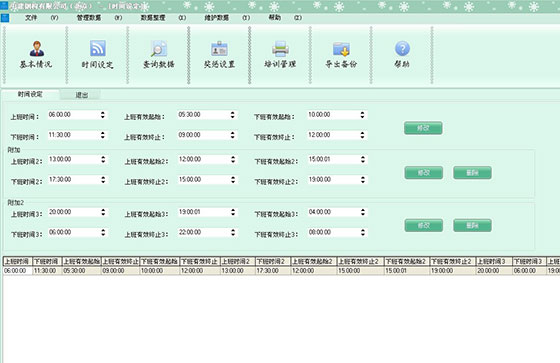Switch to the 时间设定 tab
Screen dimensions: 560x363
(x=30, y=94)
